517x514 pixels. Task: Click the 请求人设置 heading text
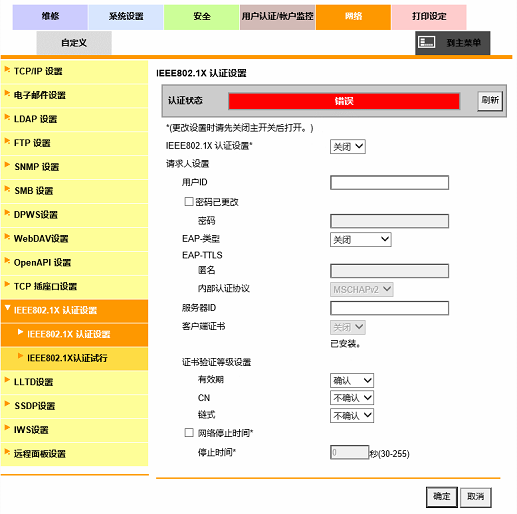188,164
